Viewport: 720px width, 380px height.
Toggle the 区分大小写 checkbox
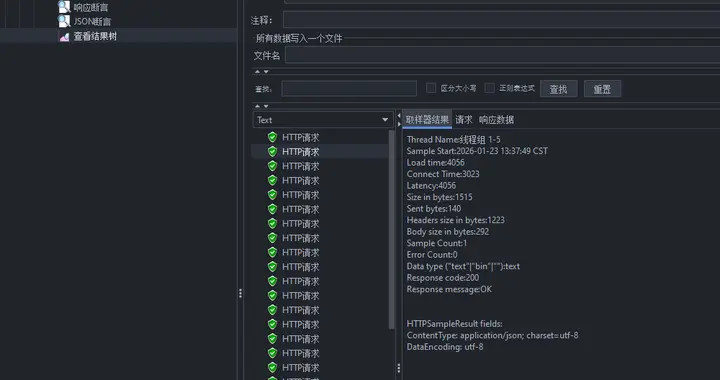[431, 88]
